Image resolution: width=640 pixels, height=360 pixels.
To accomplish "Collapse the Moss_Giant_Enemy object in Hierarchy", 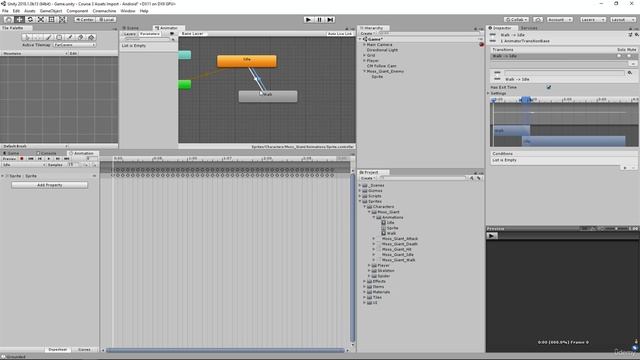I will point(364,71).
